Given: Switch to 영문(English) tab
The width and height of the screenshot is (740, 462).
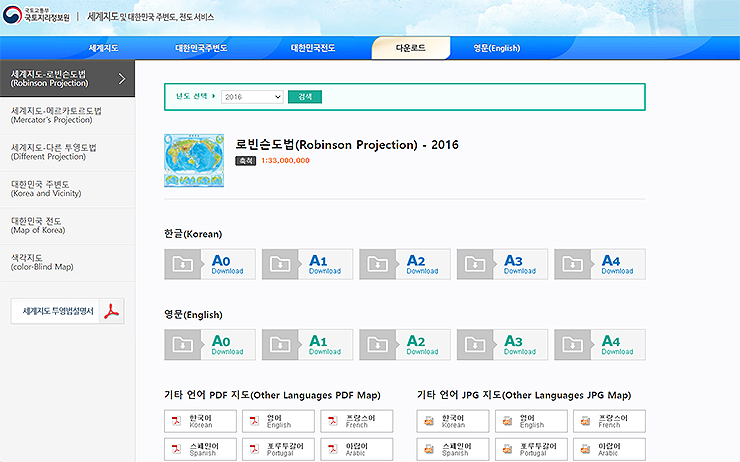Looking at the screenshot, I should click(496, 48).
